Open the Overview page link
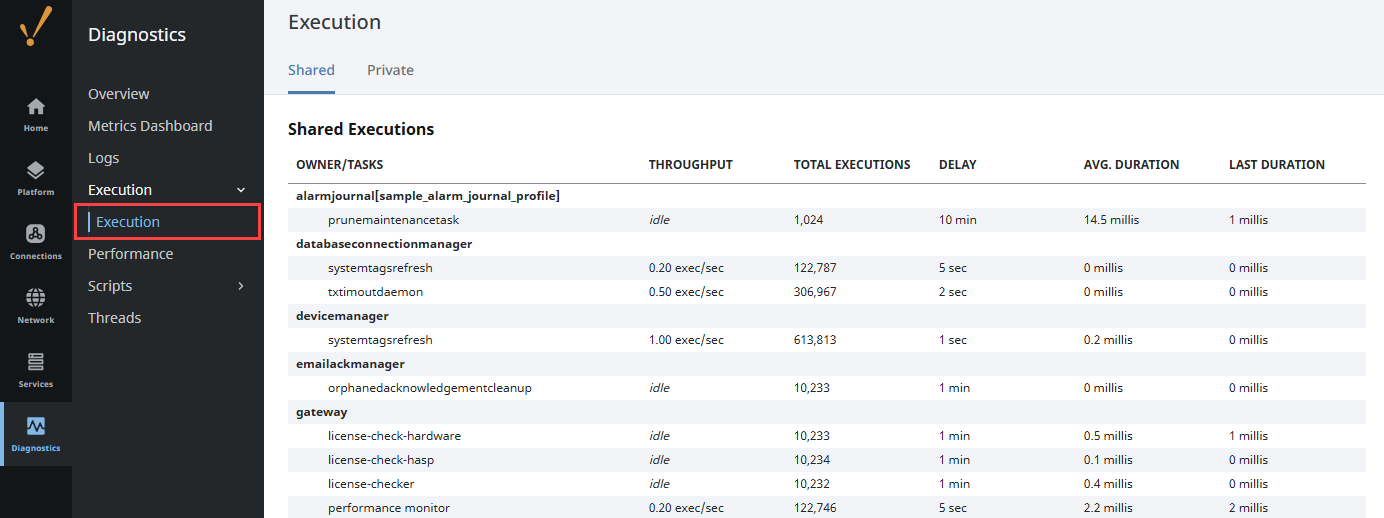Image resolution: width=1384 pixels, height=518 pixels. click(119, 94)
